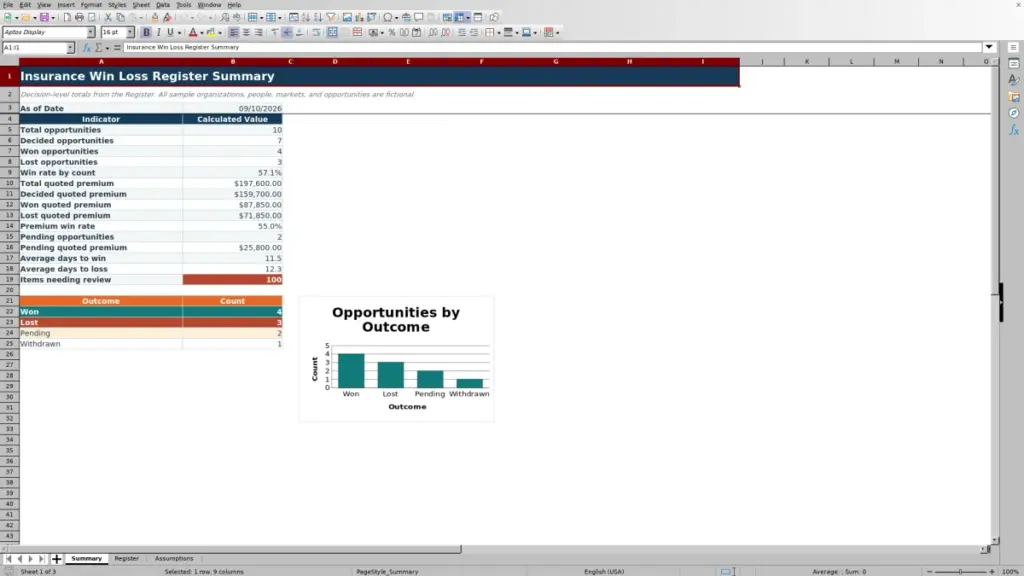This screenshot has height=576, width=1024.
Task: Insert a chart using the chart icon
Action: [359, 18]
